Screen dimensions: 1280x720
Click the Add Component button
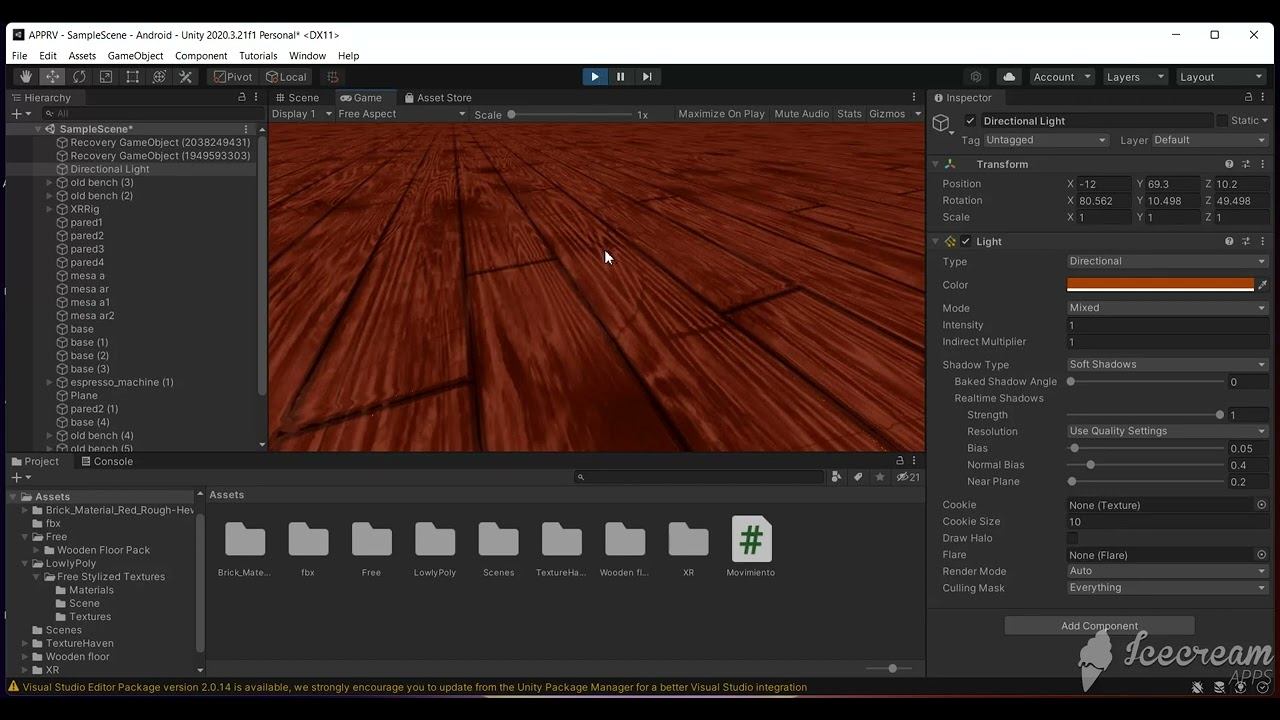(1099, 626)
